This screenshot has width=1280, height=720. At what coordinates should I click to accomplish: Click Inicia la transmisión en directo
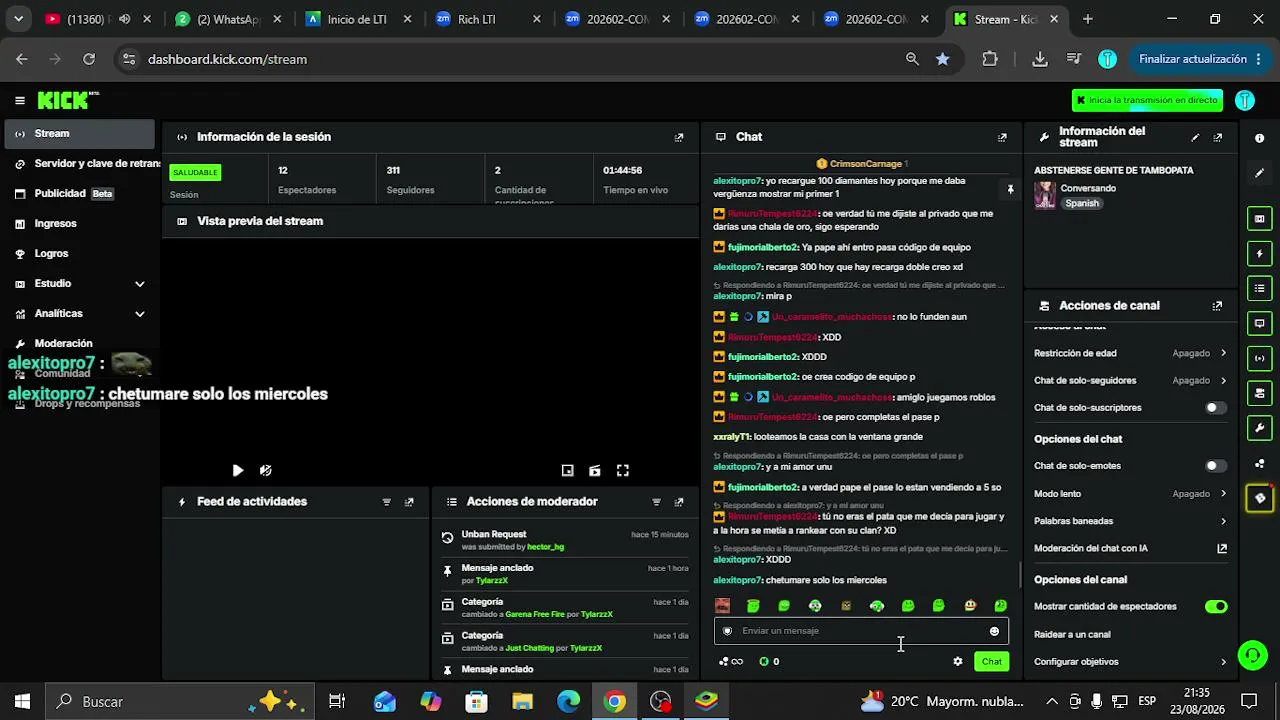coord(1146,100)
